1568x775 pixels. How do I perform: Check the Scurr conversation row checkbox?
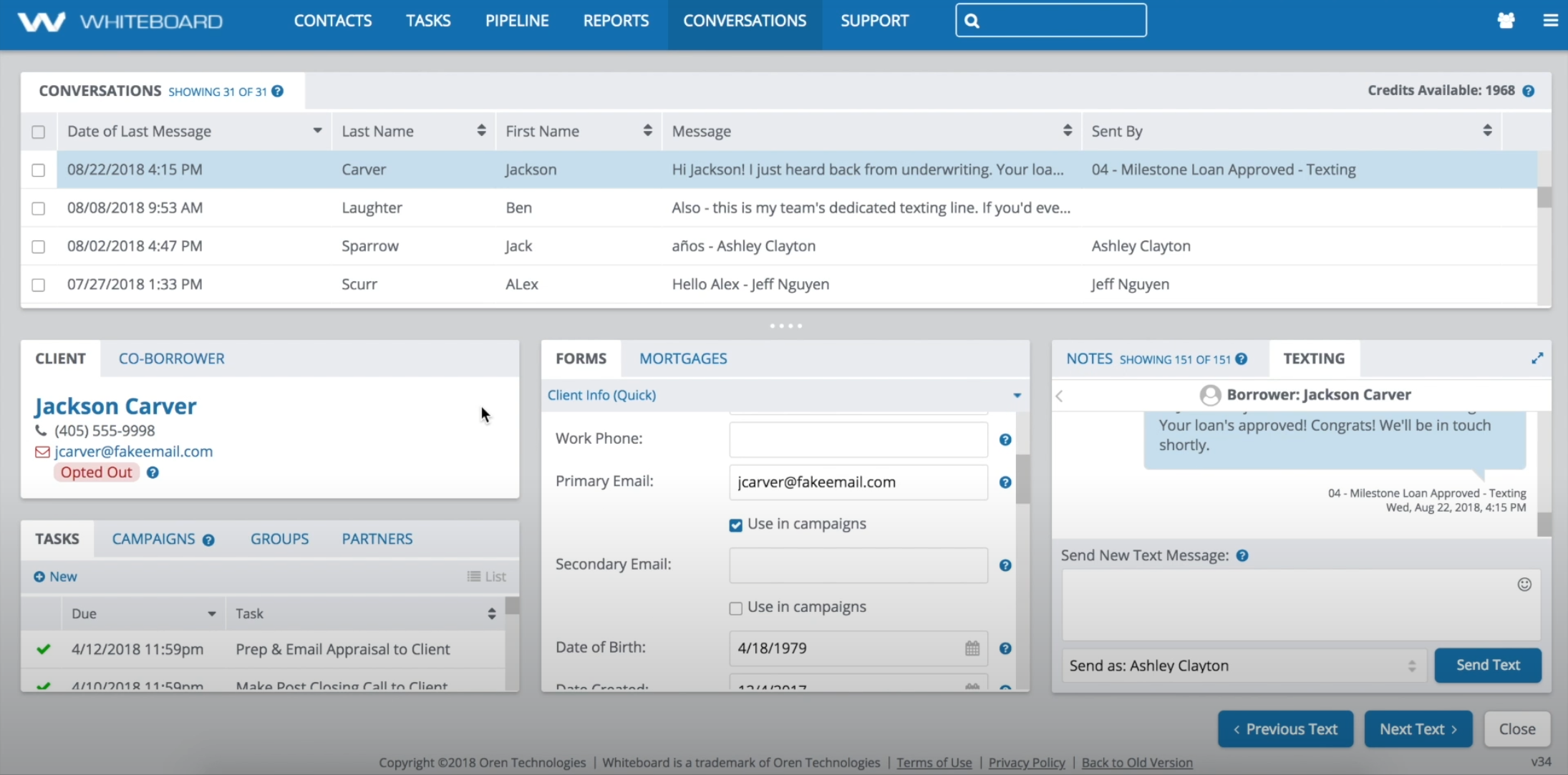point(39,285)
